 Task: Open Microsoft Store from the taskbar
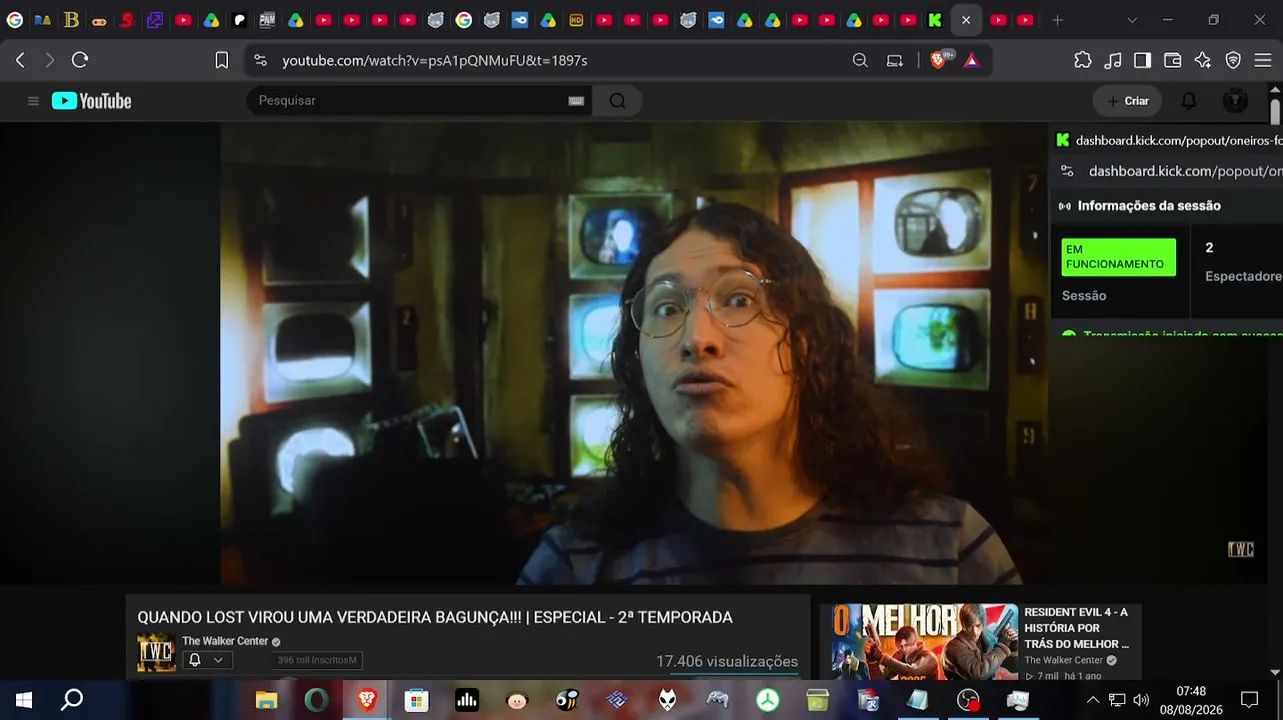pyautogui.click(x=417, y=700)
